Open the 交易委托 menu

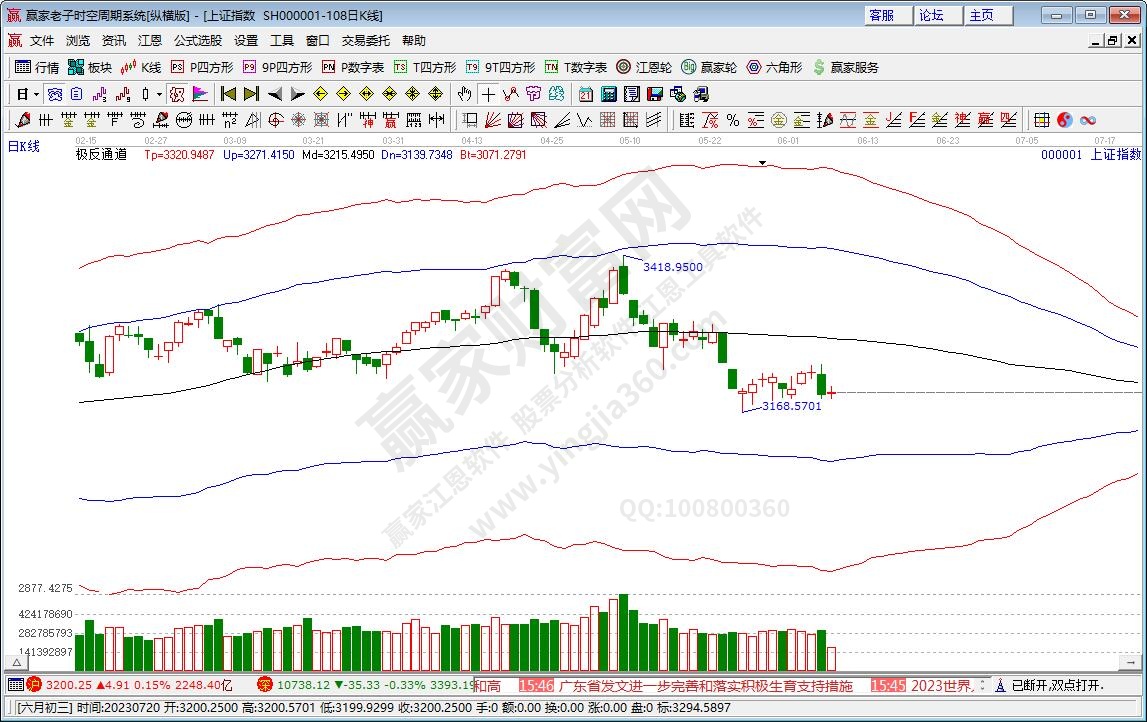pyautogui.click(x=365, y=41)
